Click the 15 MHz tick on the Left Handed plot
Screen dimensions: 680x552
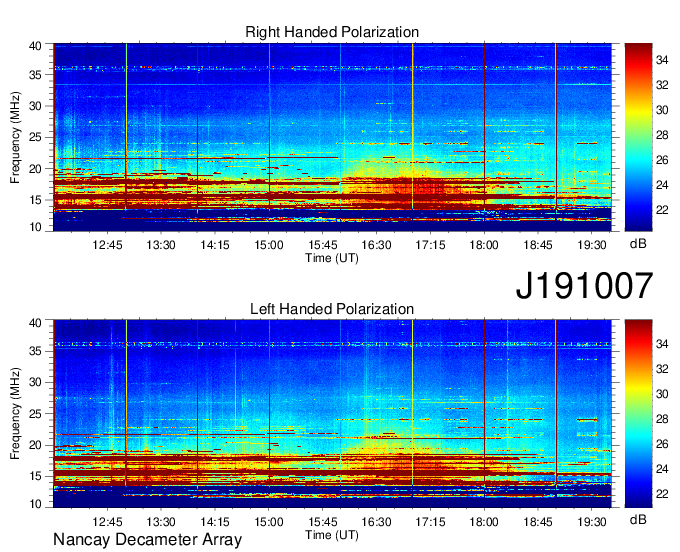35,477
